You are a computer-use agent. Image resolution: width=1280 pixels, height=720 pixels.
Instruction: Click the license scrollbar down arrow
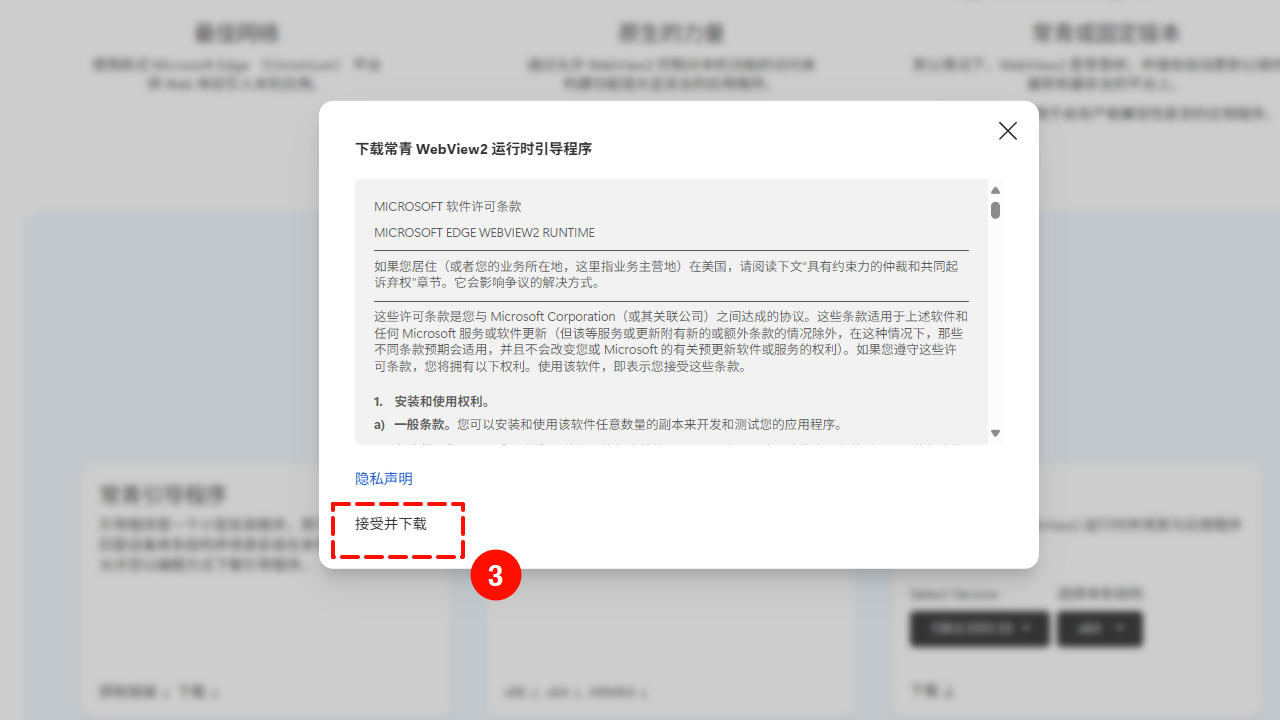coord(995,433)
